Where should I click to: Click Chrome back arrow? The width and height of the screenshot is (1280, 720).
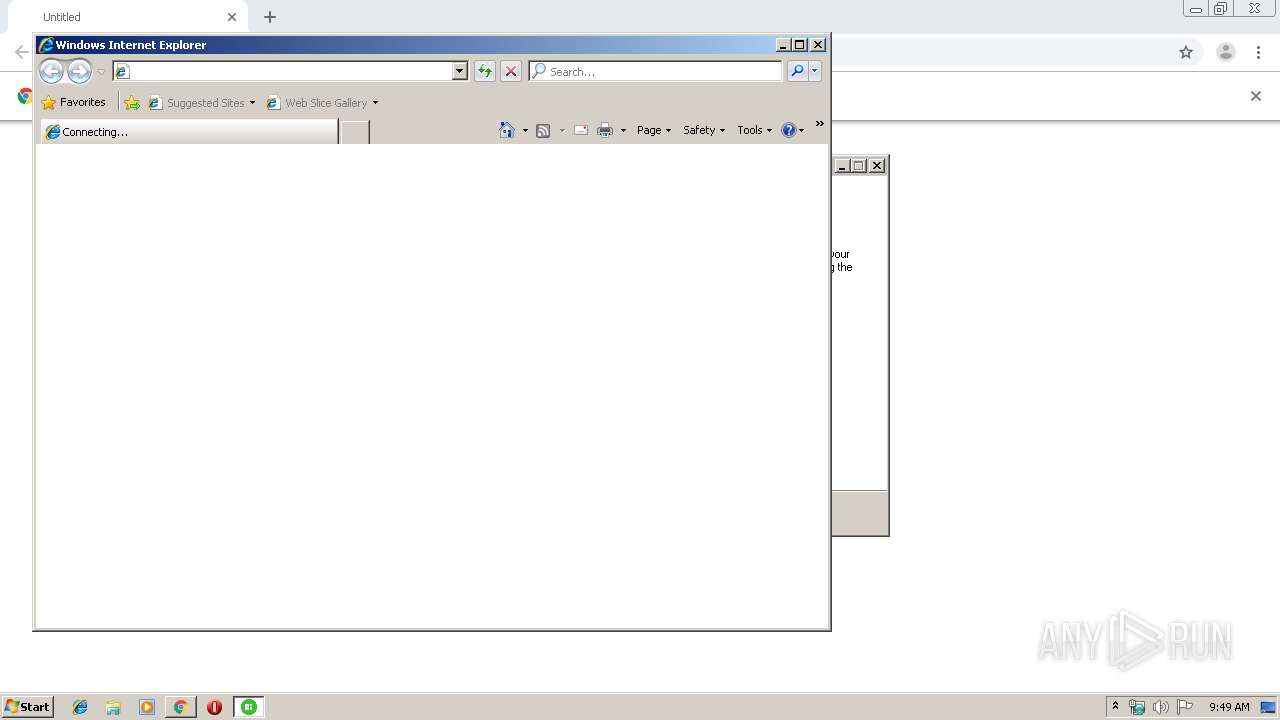tap(21, 52)
